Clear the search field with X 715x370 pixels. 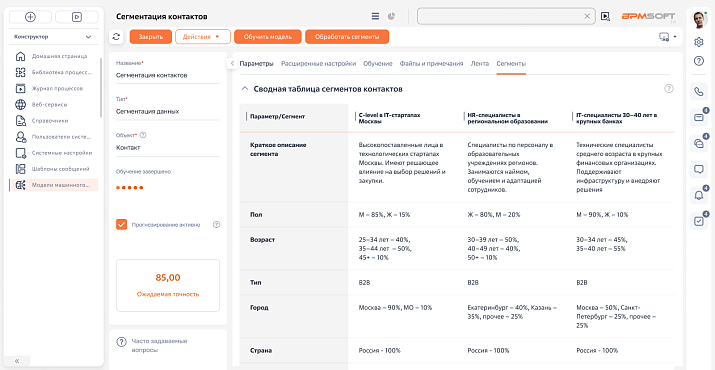(x=587, y=16)
